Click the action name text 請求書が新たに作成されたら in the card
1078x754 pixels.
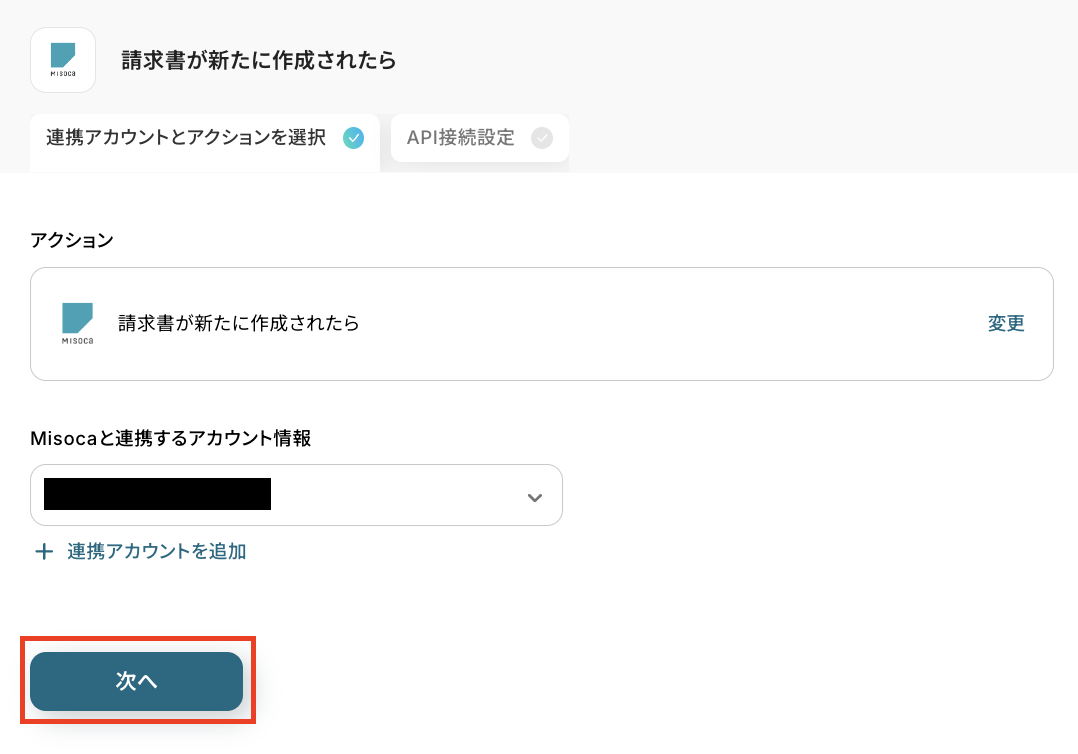tap(239, 323)
